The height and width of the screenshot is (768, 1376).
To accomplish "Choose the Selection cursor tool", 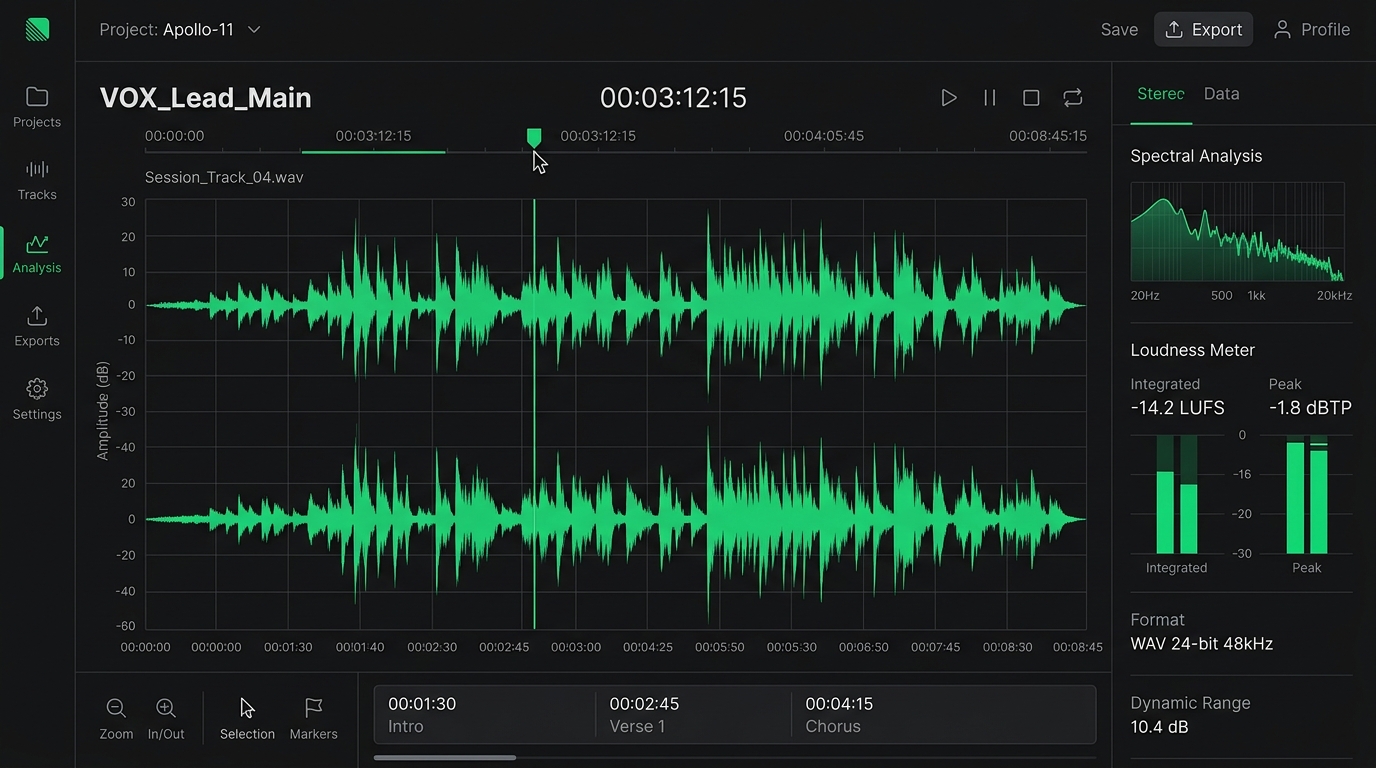I will coord(247,719).
